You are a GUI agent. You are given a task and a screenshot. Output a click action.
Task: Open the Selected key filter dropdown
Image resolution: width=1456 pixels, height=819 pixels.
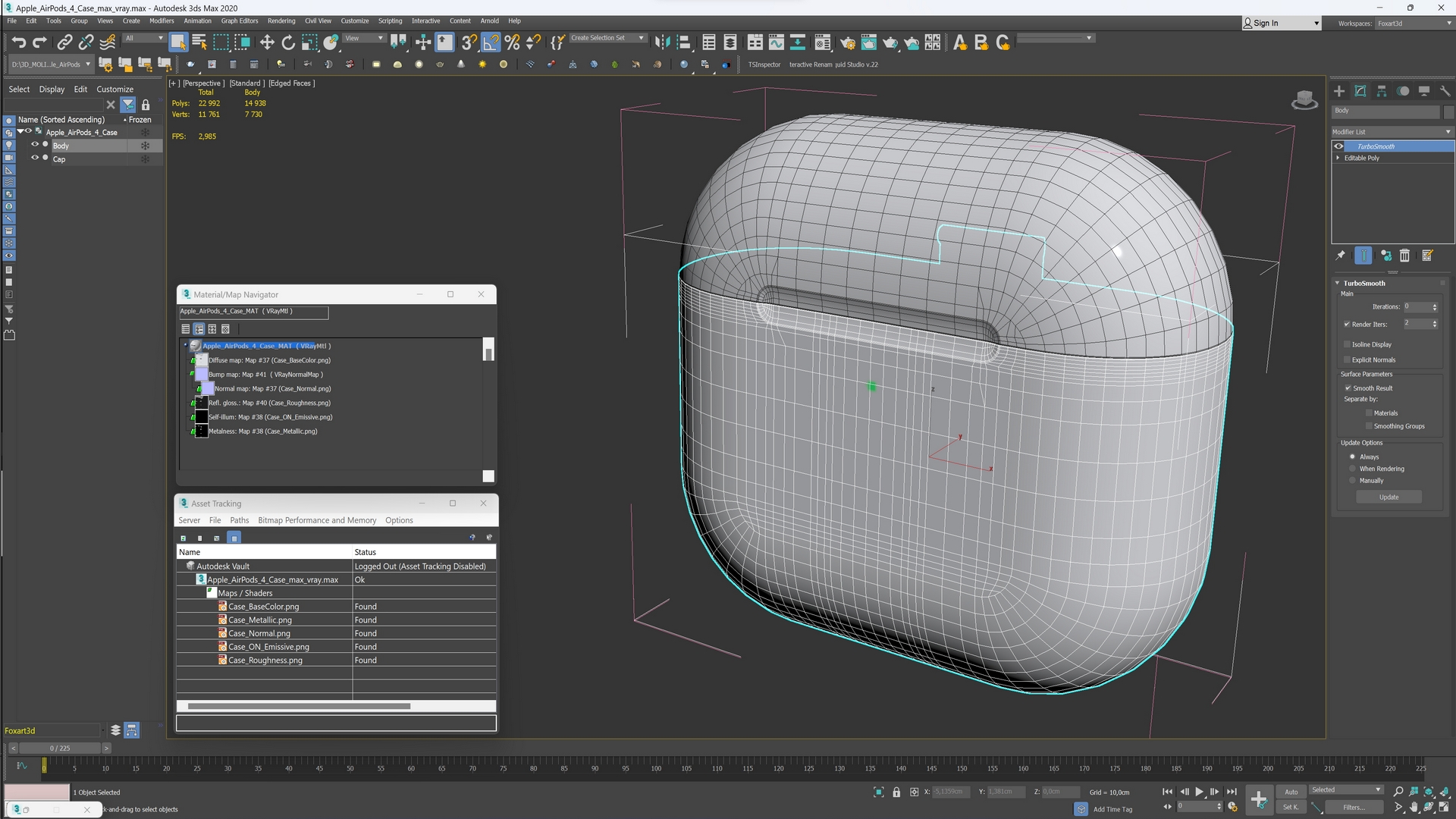point(1347,790)
